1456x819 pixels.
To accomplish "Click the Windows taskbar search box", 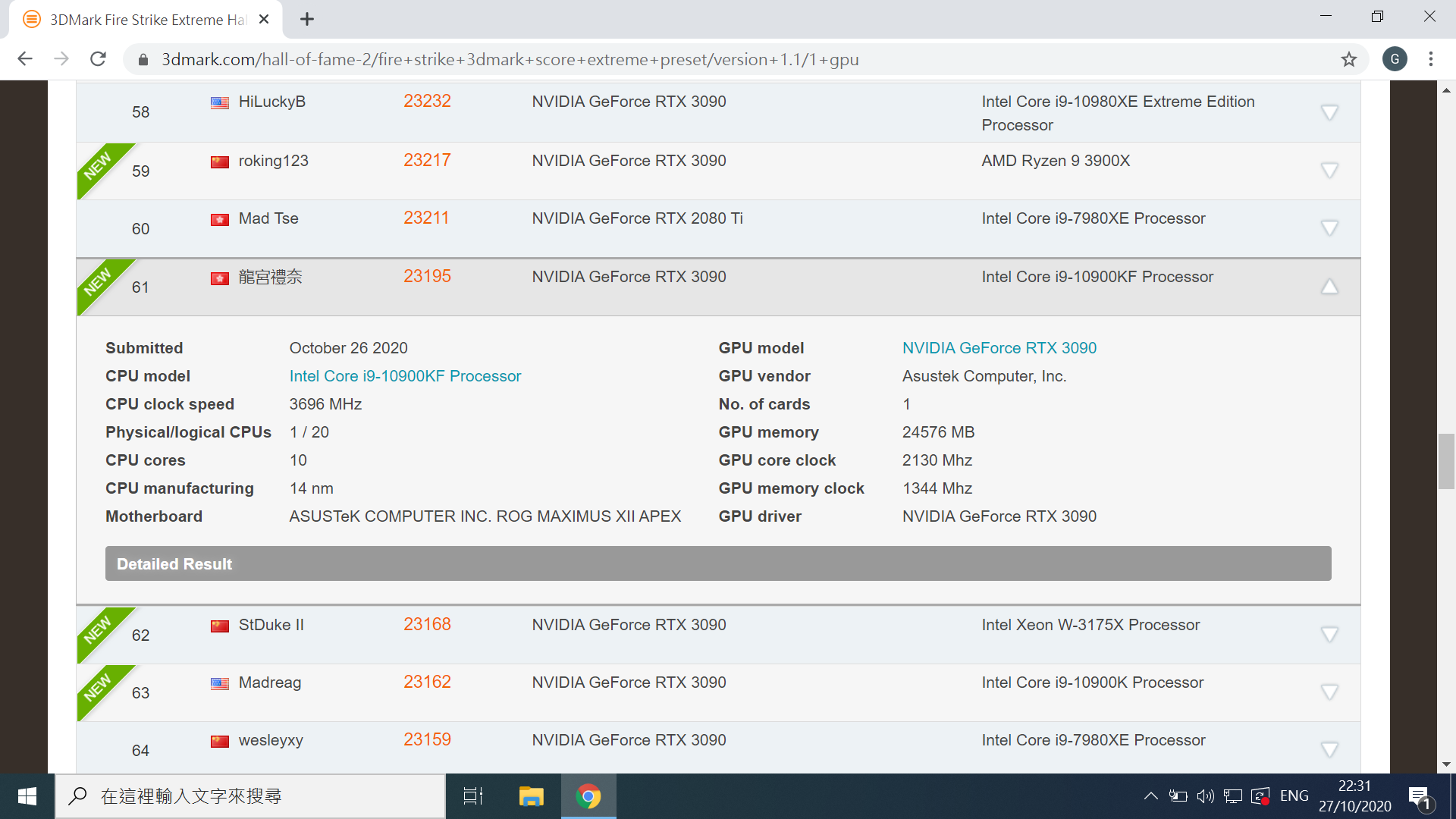I will (250, 796).
